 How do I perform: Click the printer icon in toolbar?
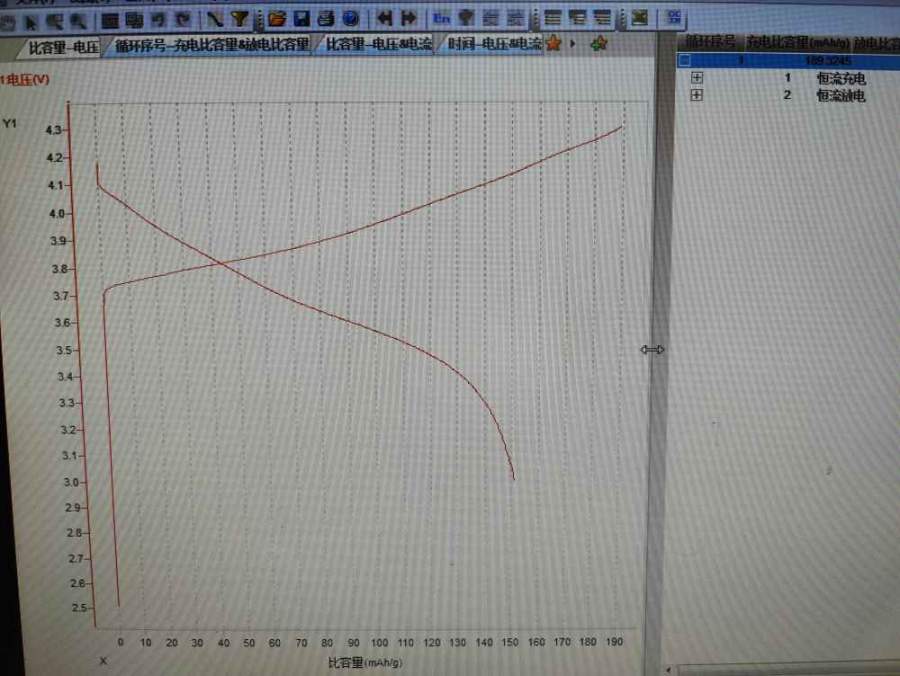point(326,18)
